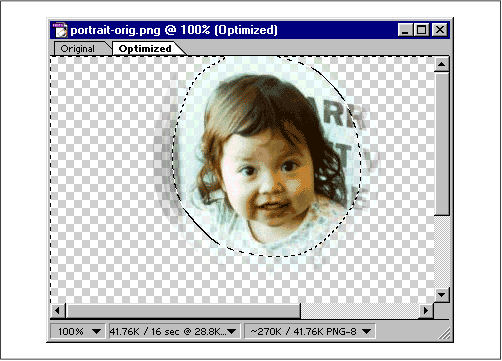Click the child's face in the canvas

click(x=268, y=173)
